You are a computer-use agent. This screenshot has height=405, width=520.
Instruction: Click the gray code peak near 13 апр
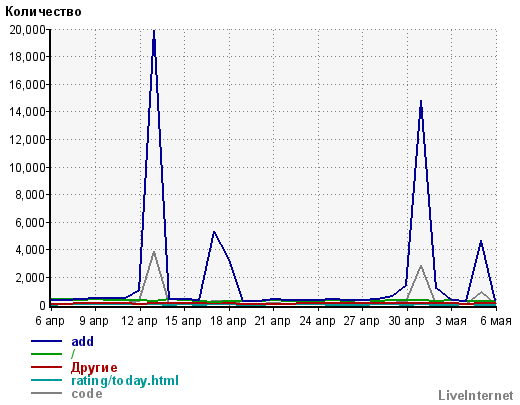tap(154, 252)
